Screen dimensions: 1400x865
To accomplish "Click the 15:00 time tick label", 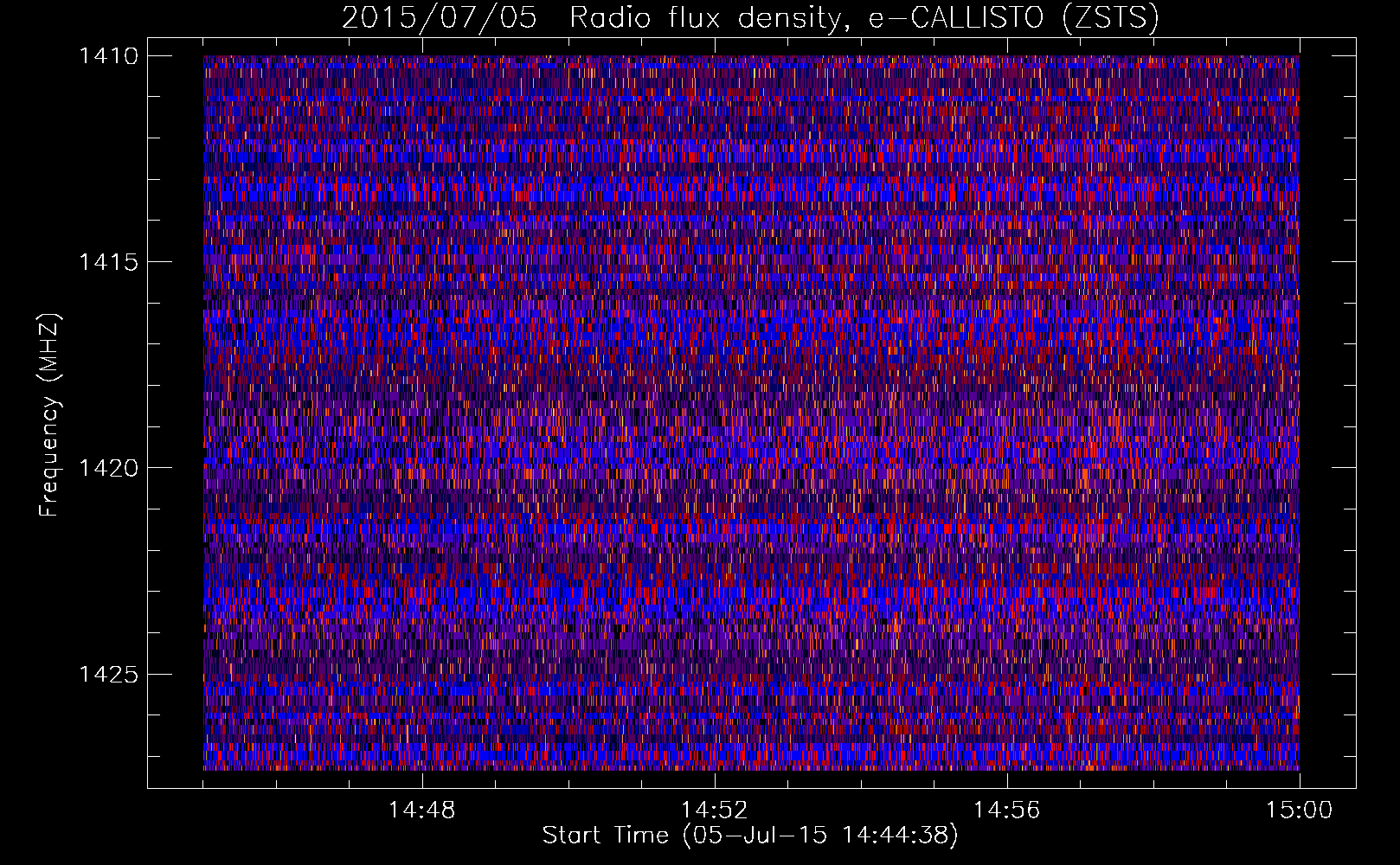I will 1300,811.
